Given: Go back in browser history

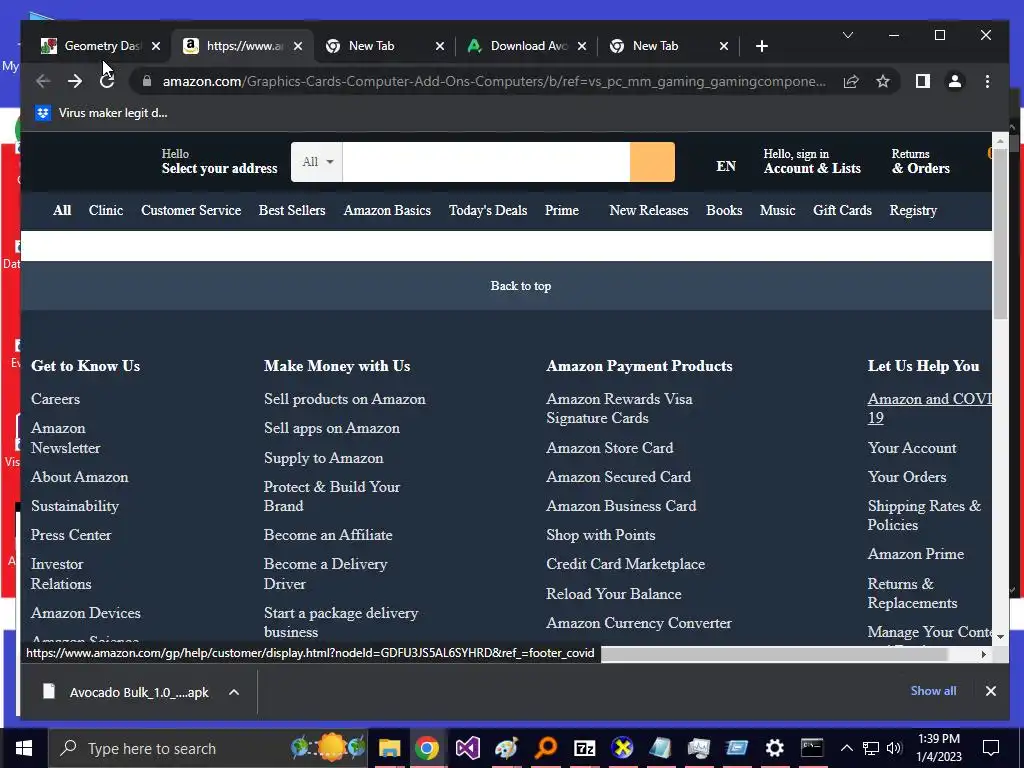Looking at the screenshot, I should pos(43,81).
